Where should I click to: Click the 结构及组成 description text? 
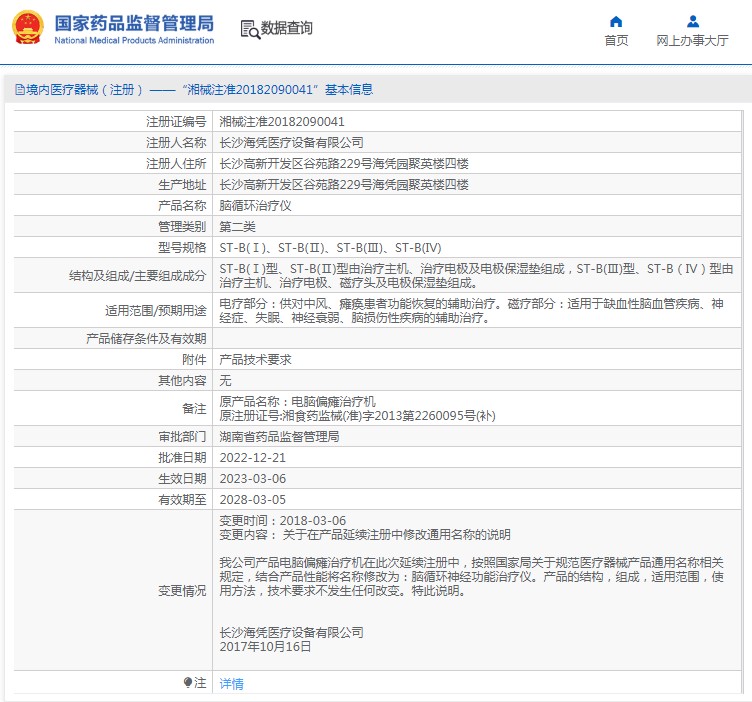(476, 276)
